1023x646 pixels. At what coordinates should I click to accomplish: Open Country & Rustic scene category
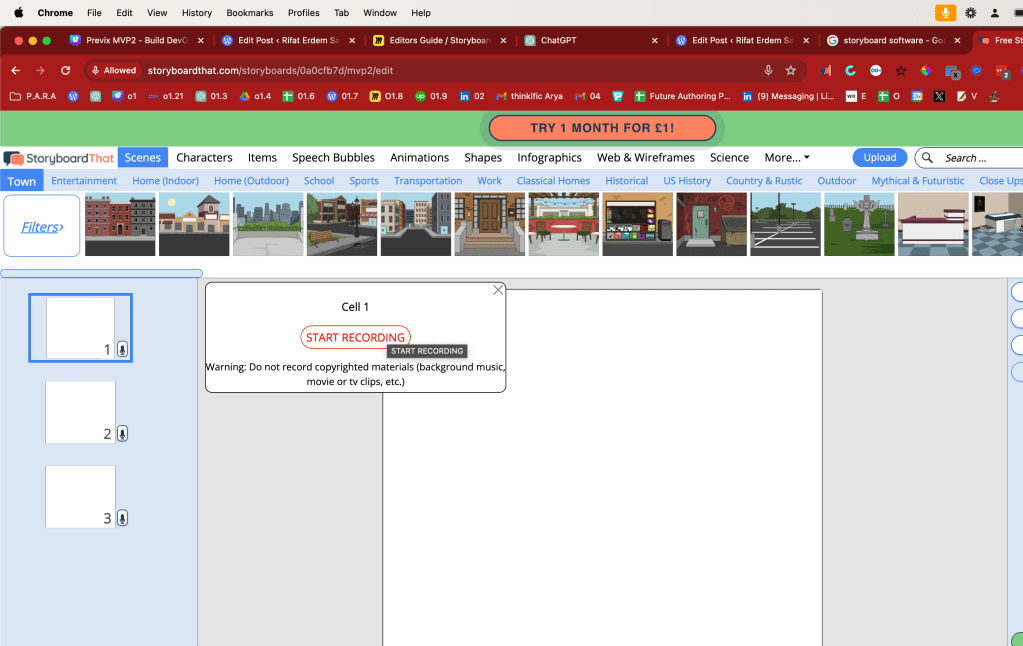pos(764,181)
